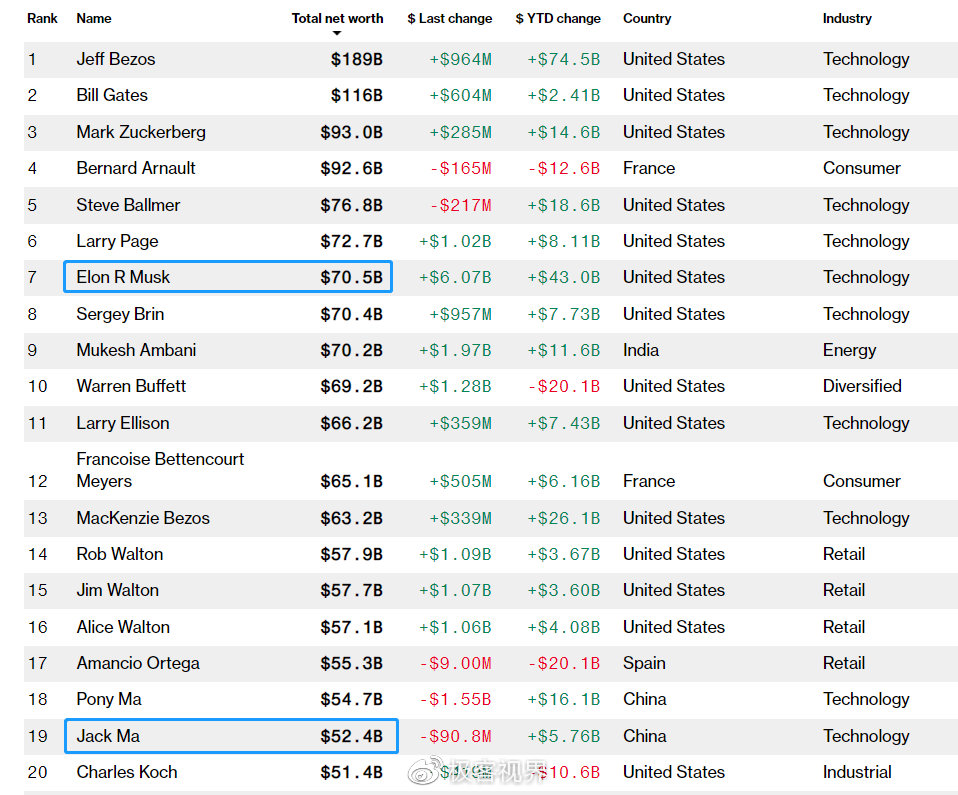958x795 pixels.
Task: Select the +$74.5B YTD change value
Action: click(x=564, y=59)
